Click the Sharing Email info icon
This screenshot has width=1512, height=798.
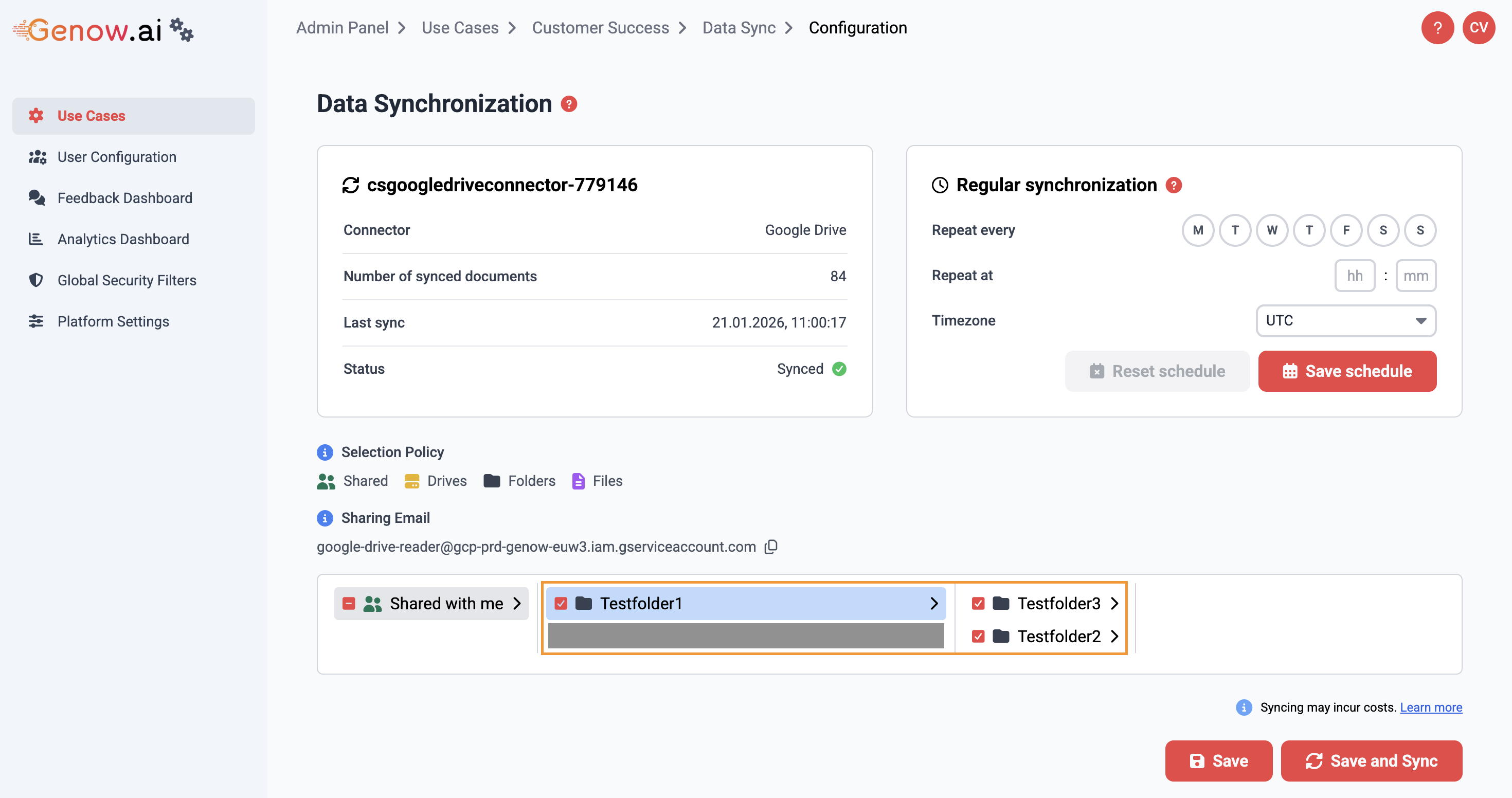[325, 518]
